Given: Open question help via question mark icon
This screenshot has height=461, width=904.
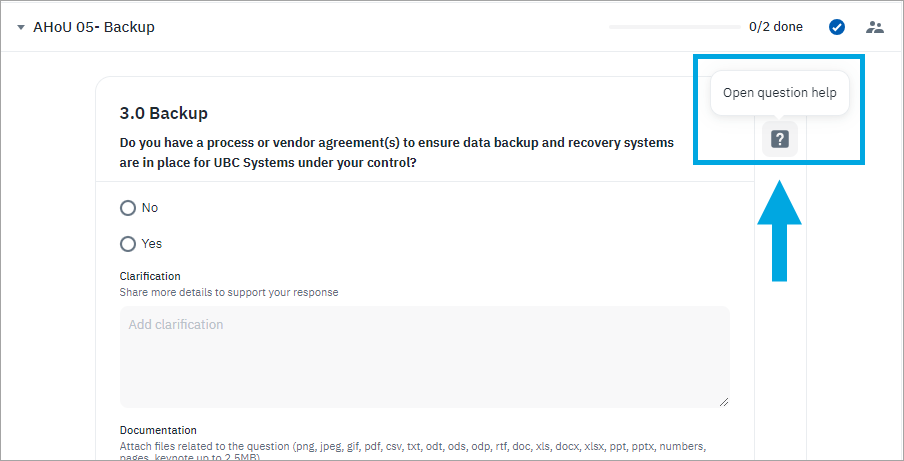Looking at the screenshot, I should [x=780, y=139].
